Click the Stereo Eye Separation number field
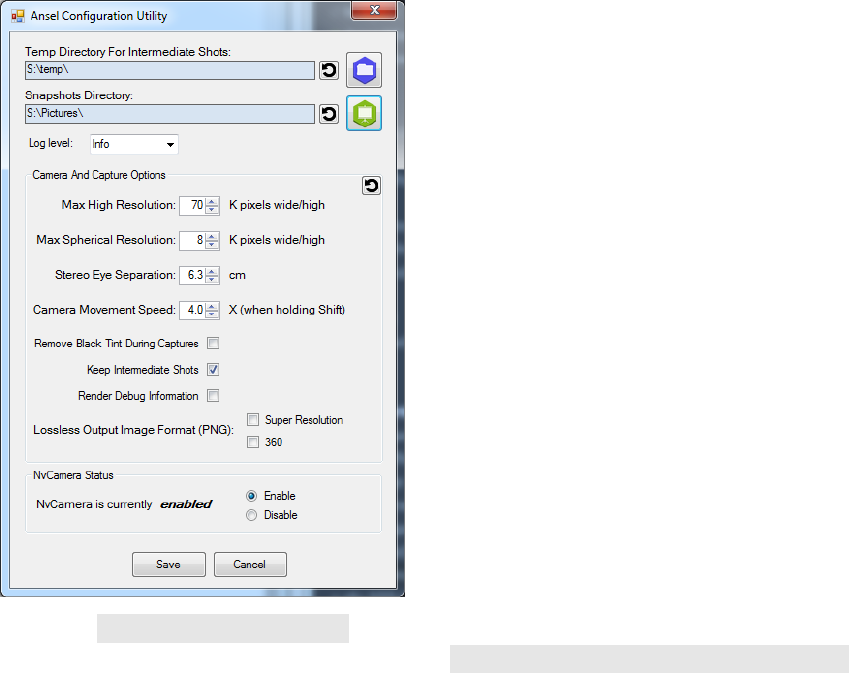Viewport: 849px width, 673px height. (x=193, y=276)
